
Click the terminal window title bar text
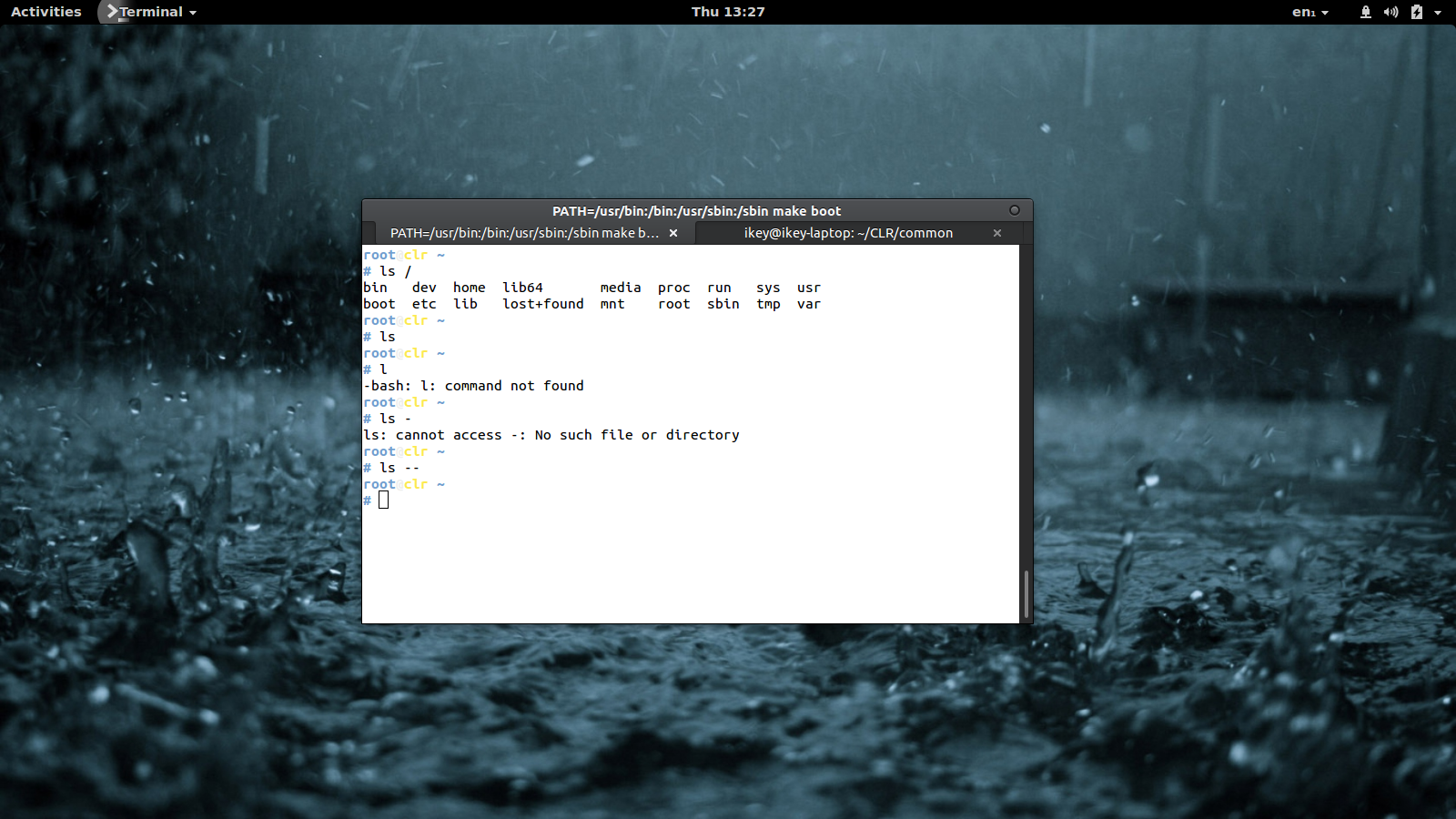coord(697,210)
